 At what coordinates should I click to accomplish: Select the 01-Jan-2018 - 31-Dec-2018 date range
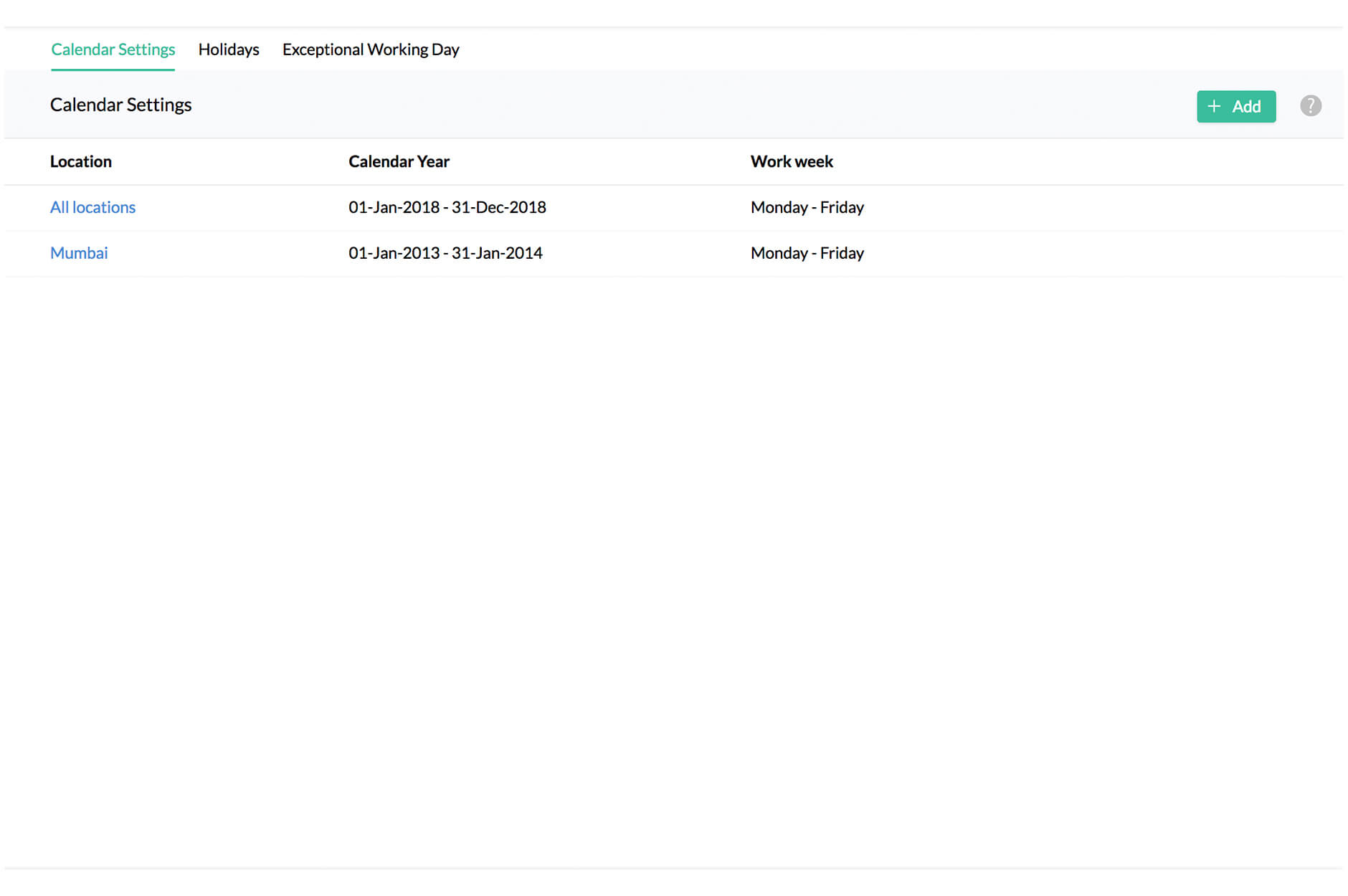447,207
